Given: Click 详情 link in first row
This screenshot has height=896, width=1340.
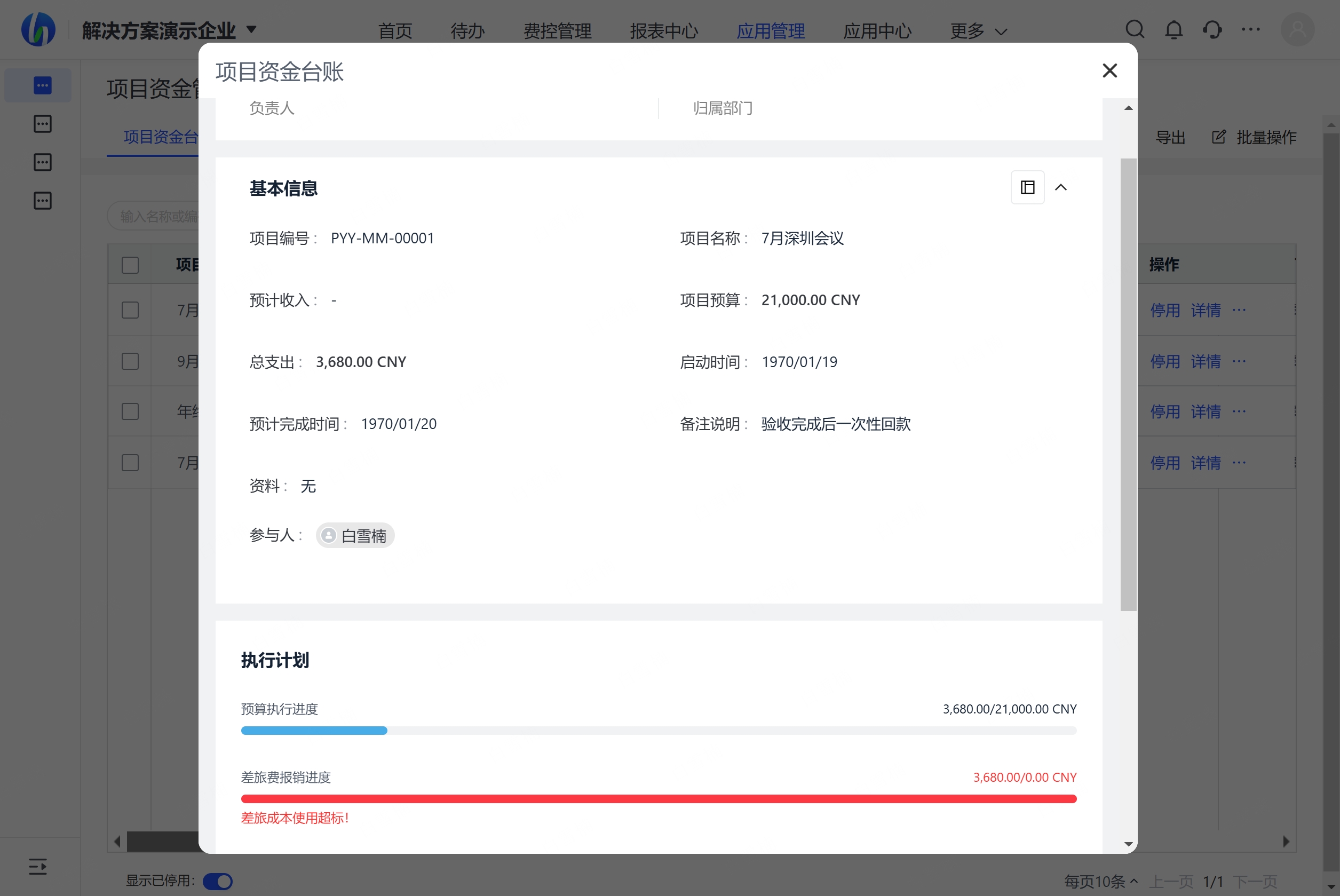Looking at the screenshot, I should click(x=1205, y=310).
